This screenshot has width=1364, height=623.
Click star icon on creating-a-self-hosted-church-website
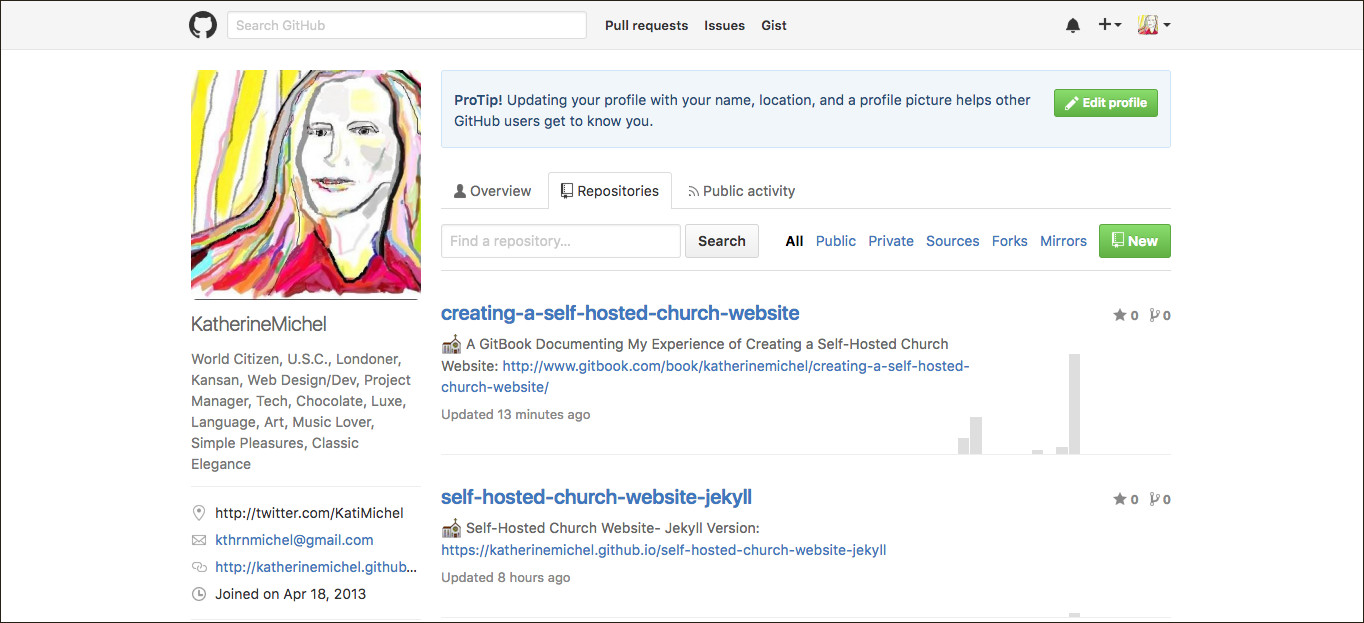click(1120, 315)
